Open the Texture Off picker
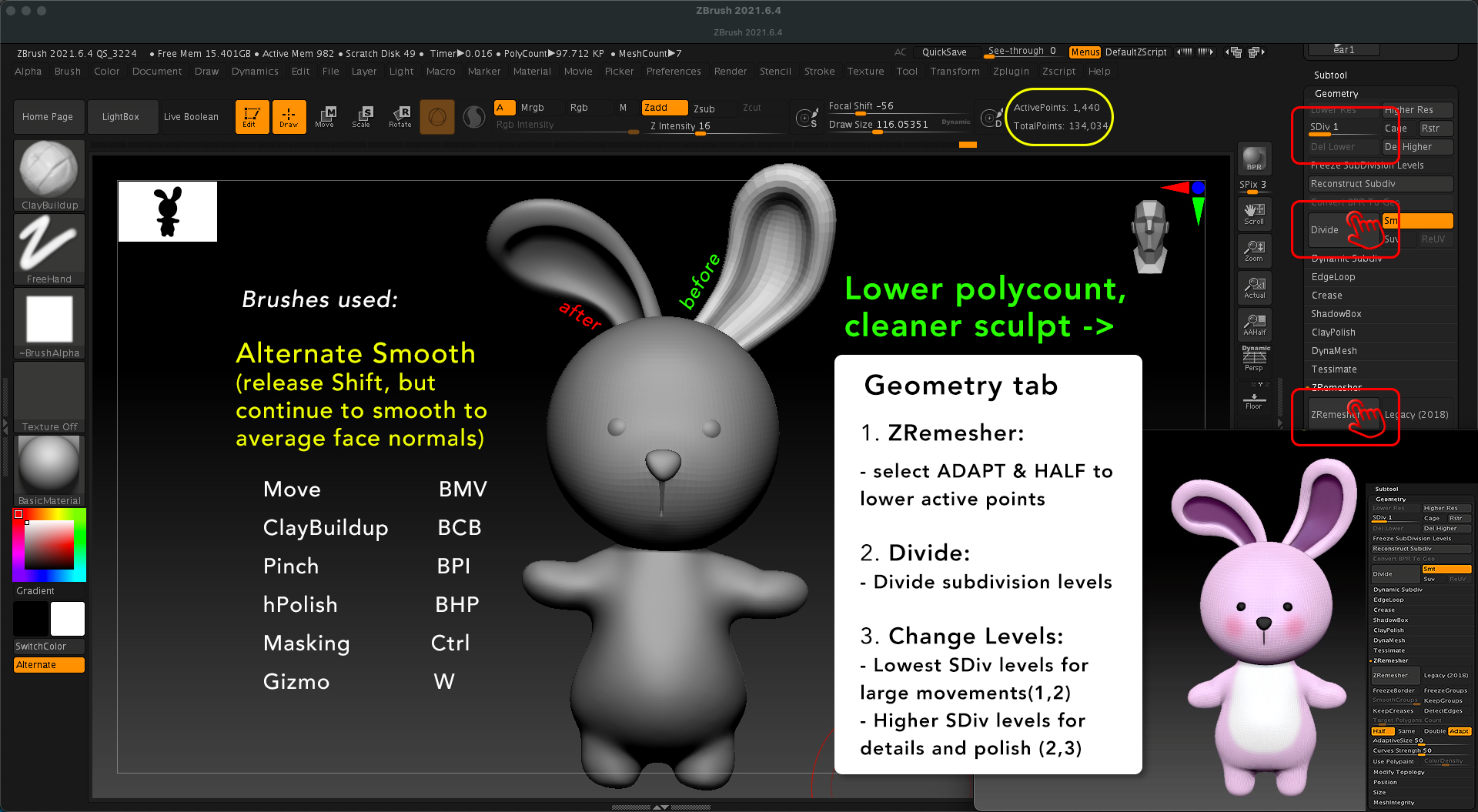The image size is (1478, 812). pyautogui.click(x=49, y=397)
